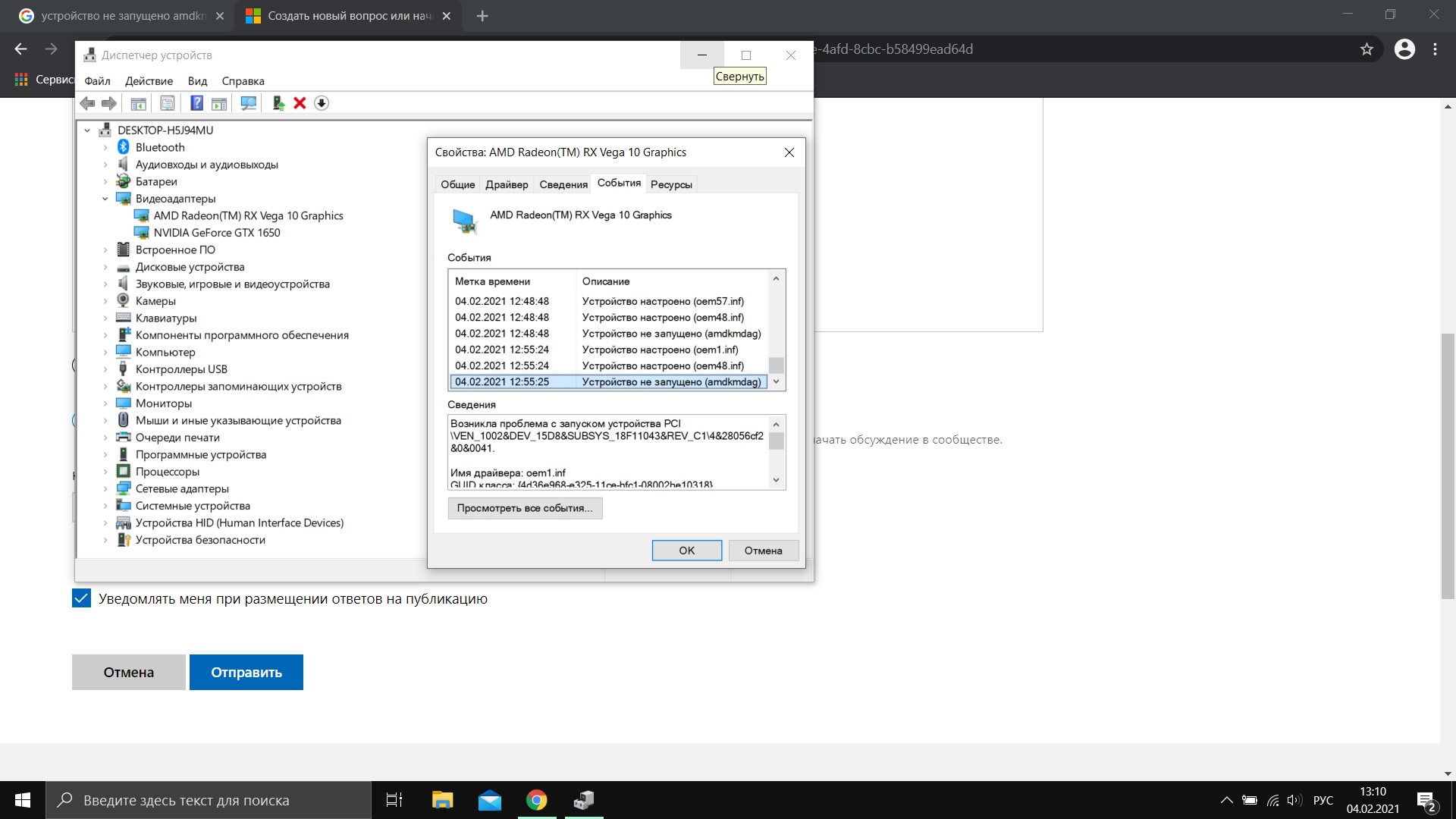The height and width of the screenshot is (819, 1456).
Task: Click Отмена in the properties dialog
Action: point(763,551)
